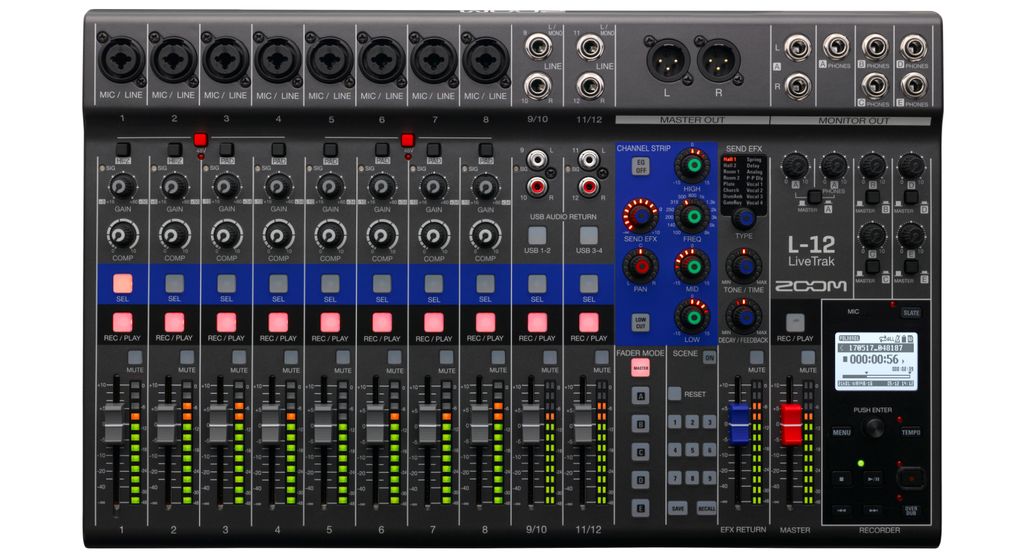Click the MASTER OUT L XLR connector

tap(667, 61)
